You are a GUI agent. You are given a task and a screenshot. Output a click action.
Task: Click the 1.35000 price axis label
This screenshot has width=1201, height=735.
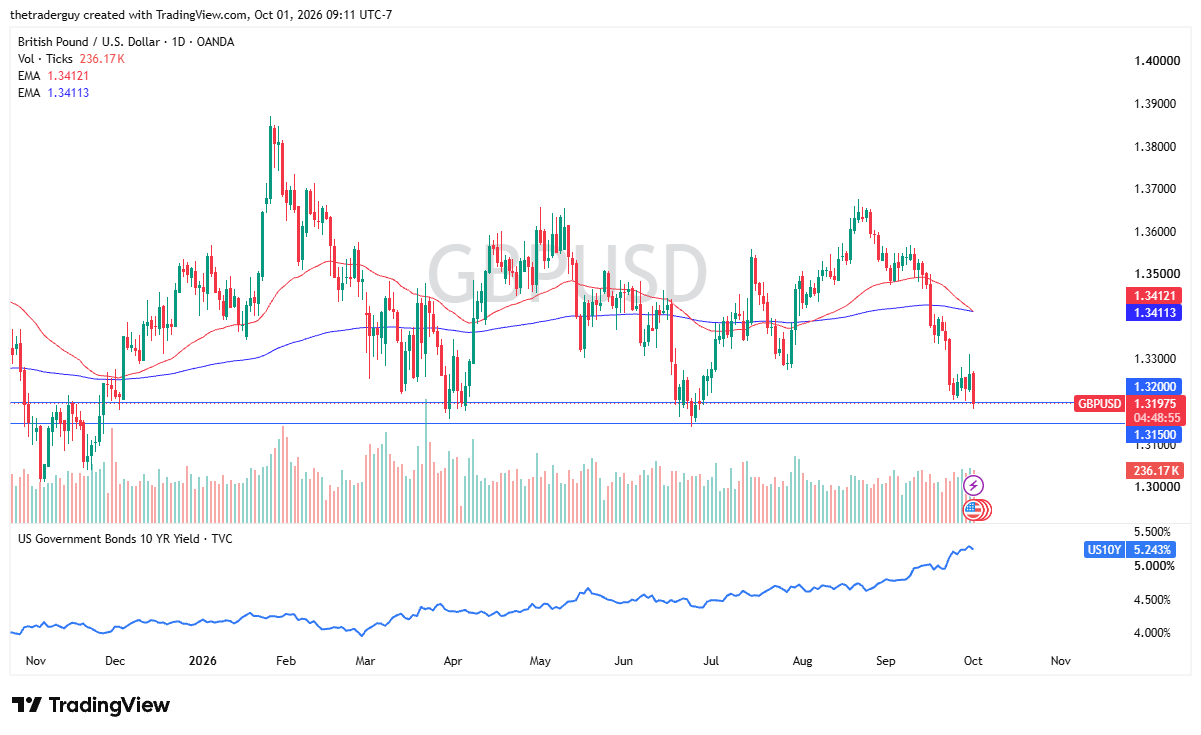[x=1155, y=273]
